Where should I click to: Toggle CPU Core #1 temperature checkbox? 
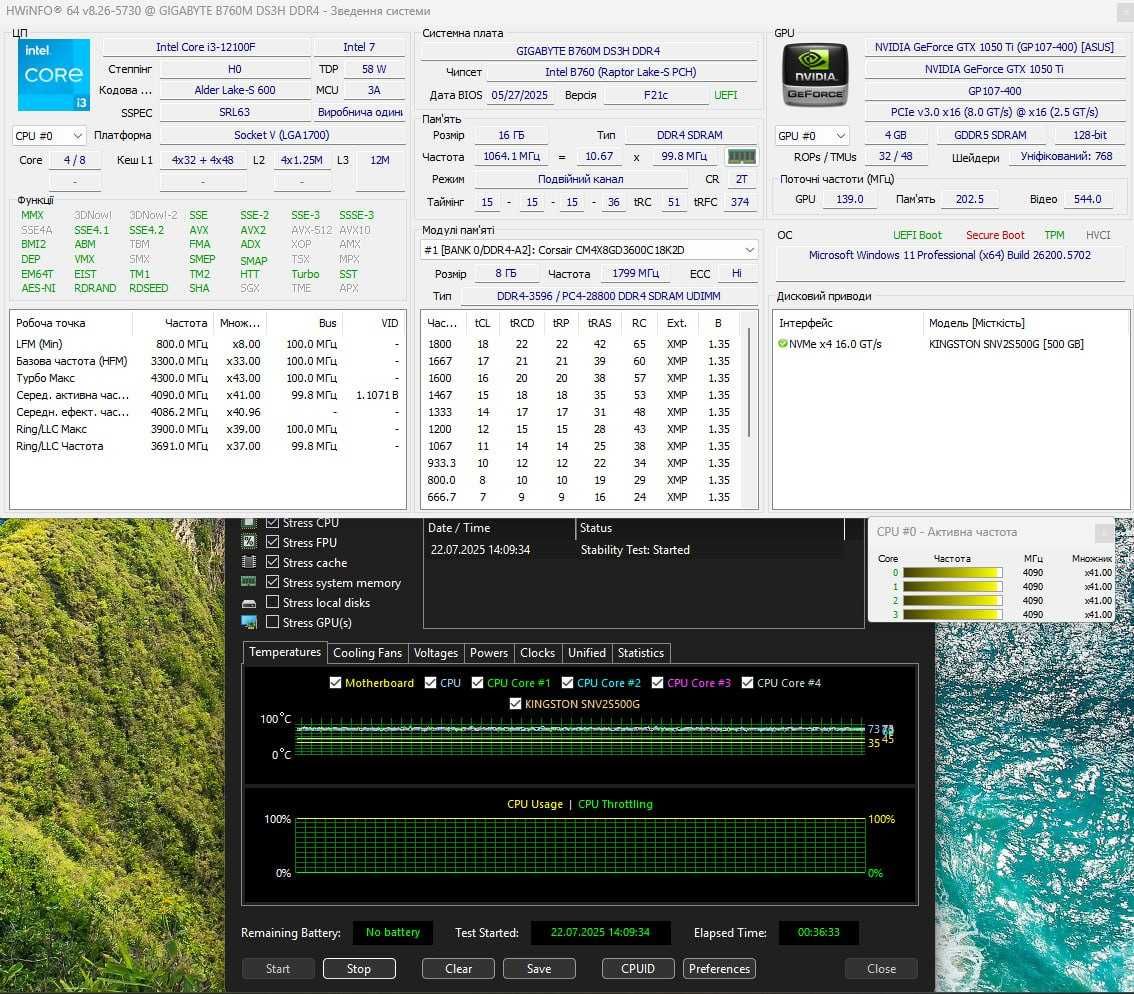477,683
